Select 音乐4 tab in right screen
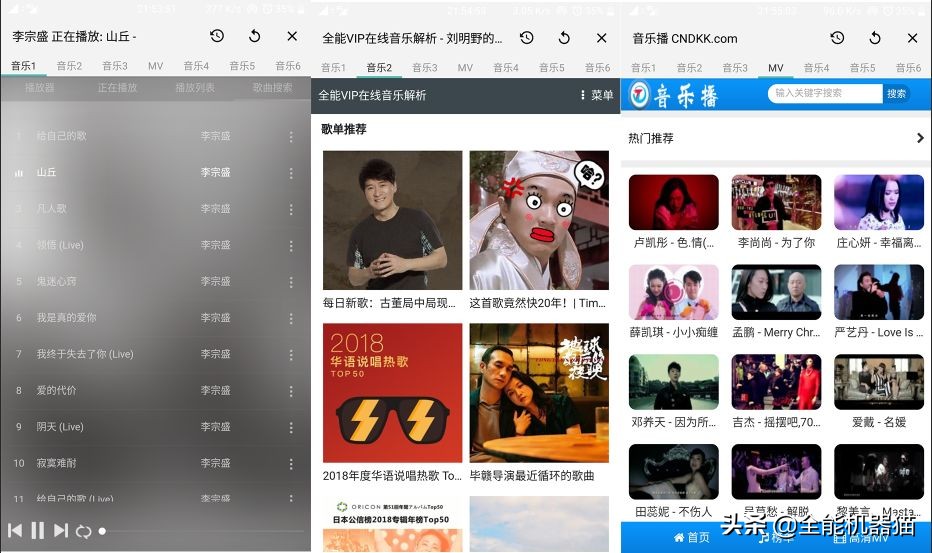Viewport: 932px width, 553px height. 816,67
